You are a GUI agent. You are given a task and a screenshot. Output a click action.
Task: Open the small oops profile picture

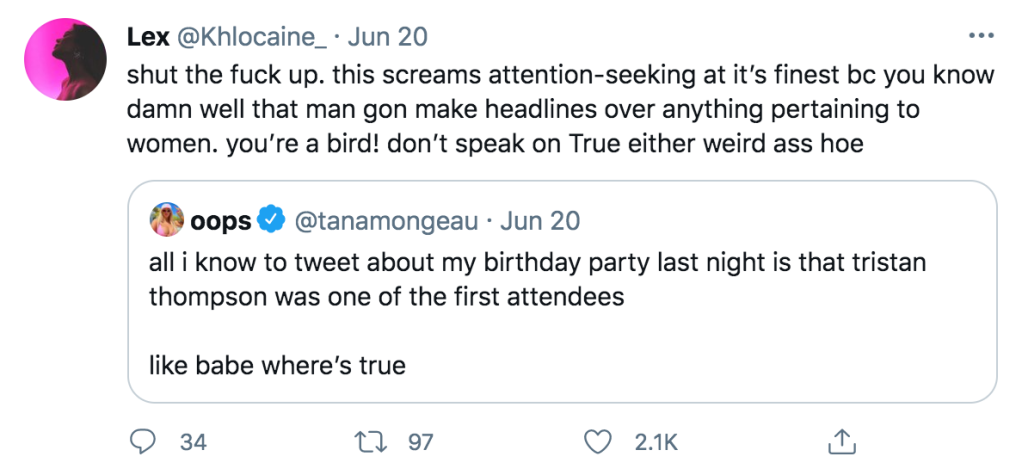click(165, 220)
